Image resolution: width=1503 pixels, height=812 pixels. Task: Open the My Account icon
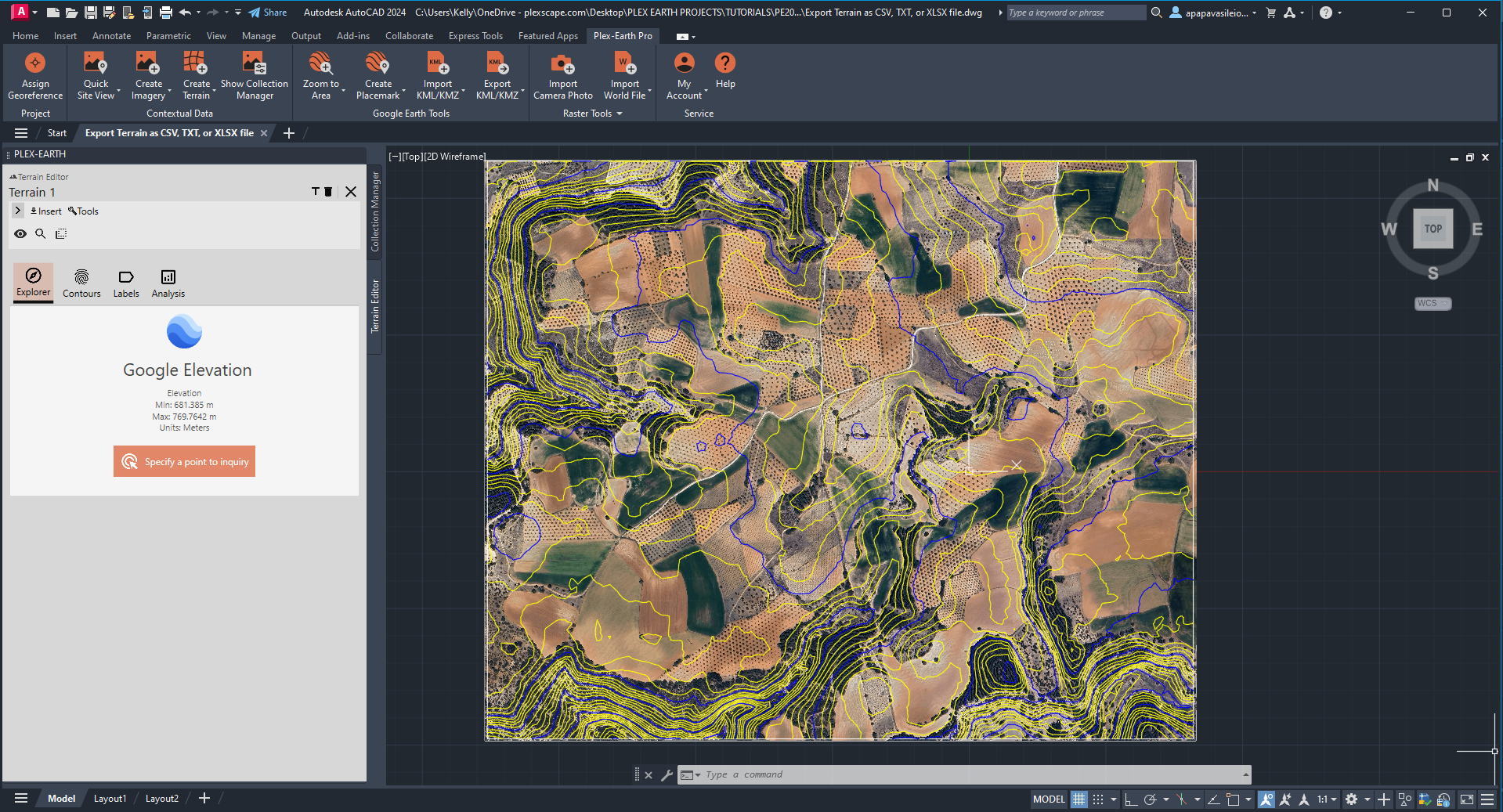tap(685, 63)
